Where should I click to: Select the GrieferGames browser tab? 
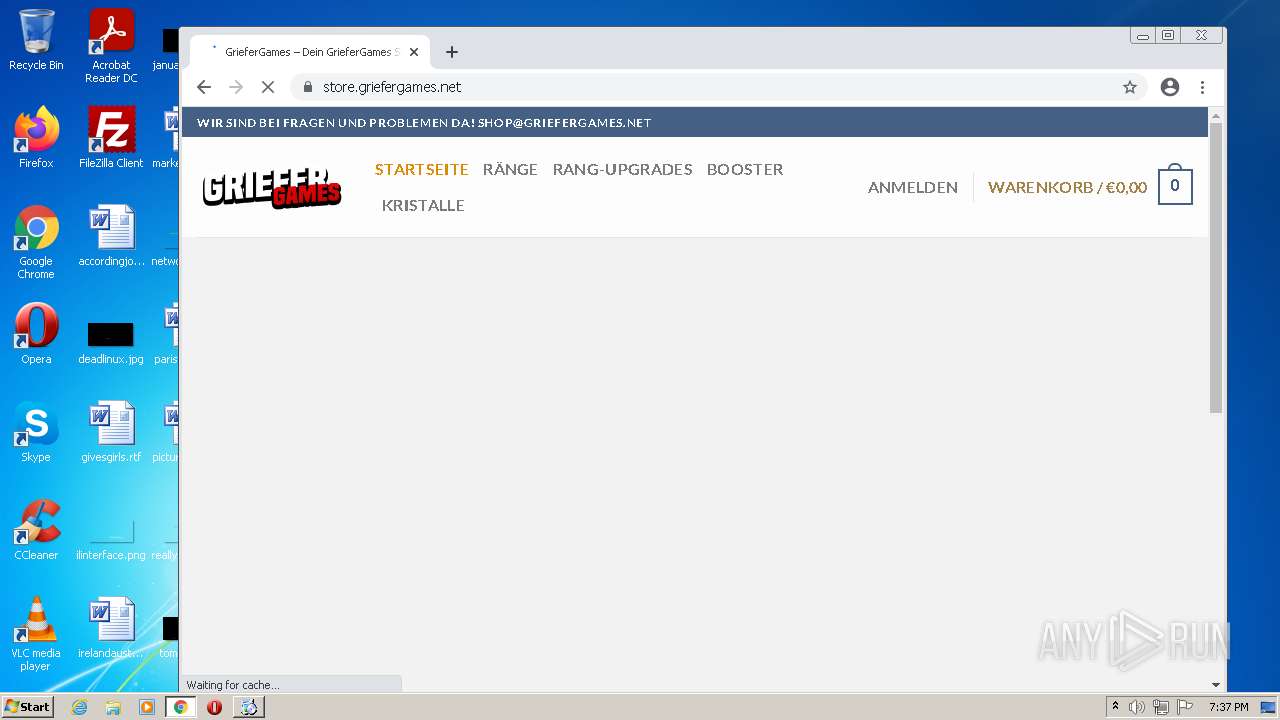click(x=310, y=52)
